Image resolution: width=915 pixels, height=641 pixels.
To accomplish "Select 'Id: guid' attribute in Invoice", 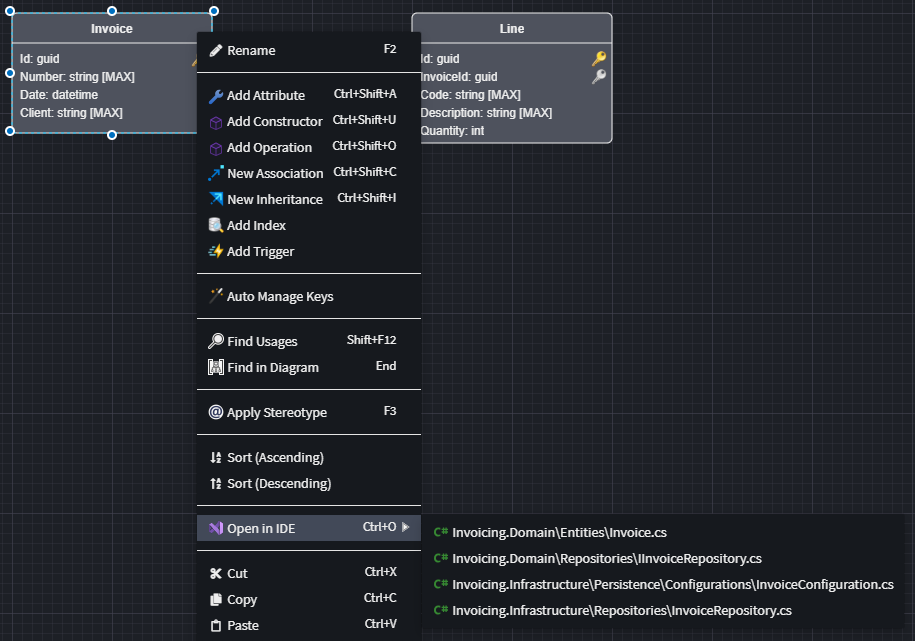I will pyautogui.click(x=40, y=58).
